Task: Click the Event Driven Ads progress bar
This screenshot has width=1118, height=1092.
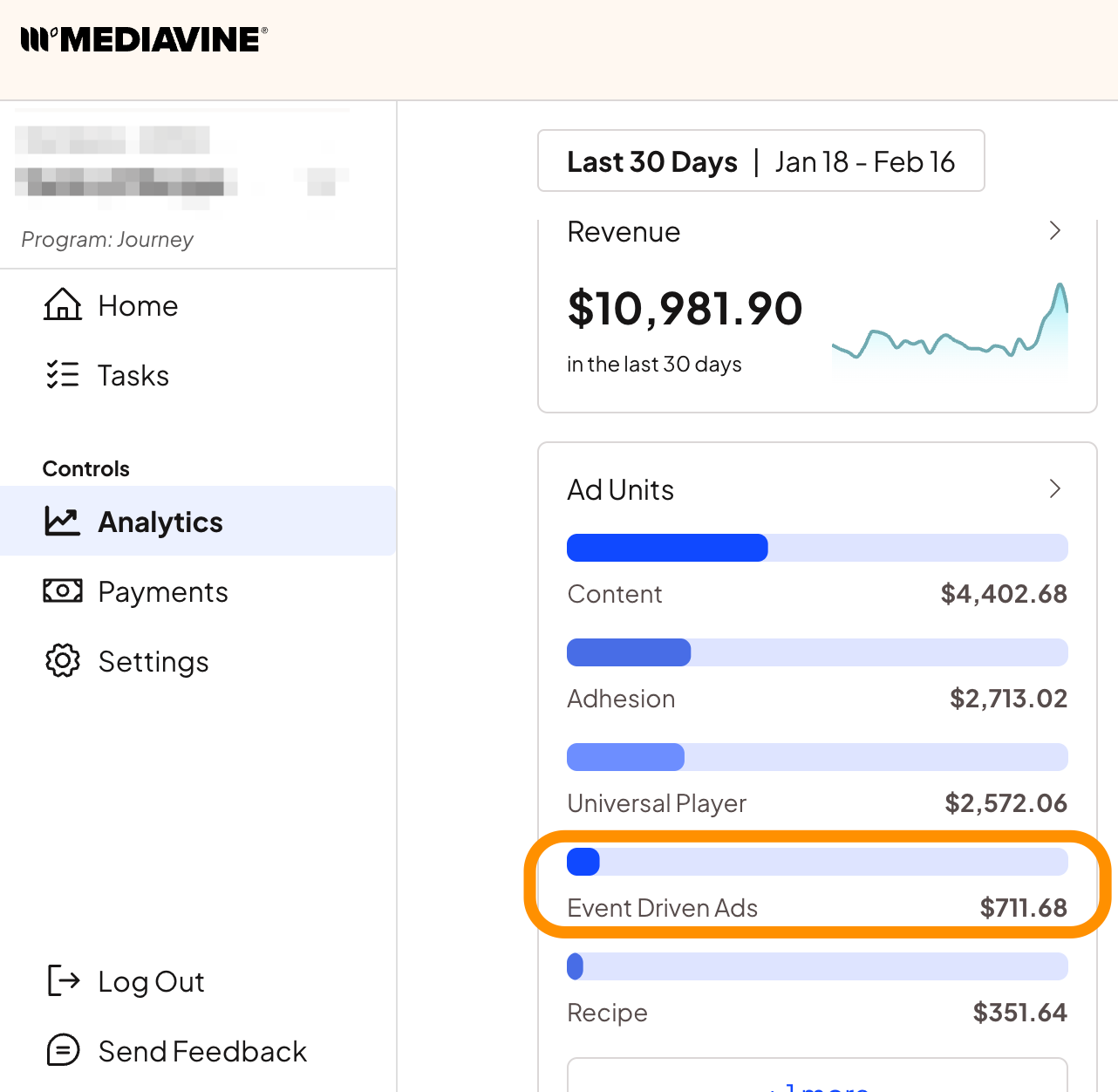Action: (x=817, y=862)
